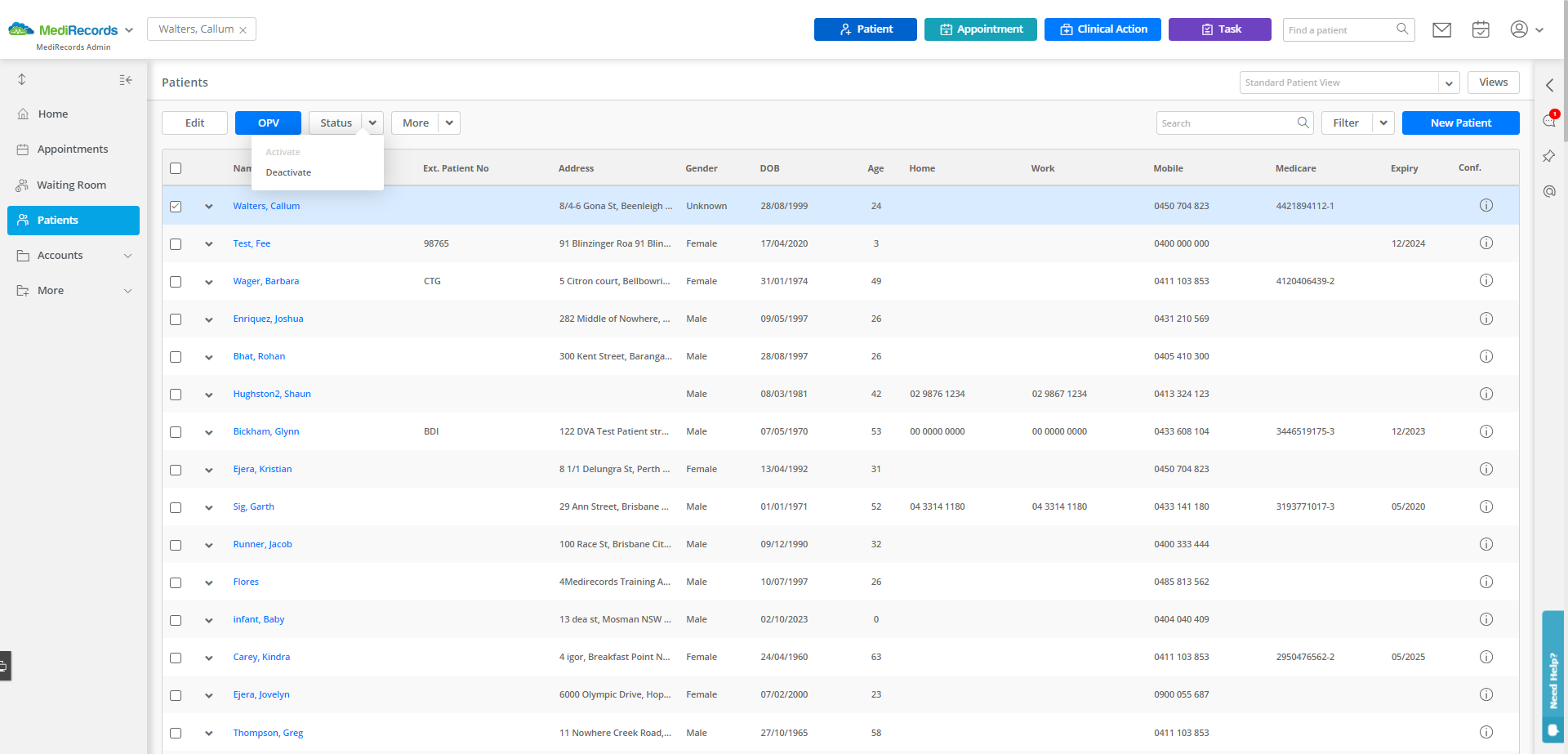Image resolution: width=1568 pixels, height=754 pixels.
Task: Open the user account avatar icon
Action: pos(1519,29)
